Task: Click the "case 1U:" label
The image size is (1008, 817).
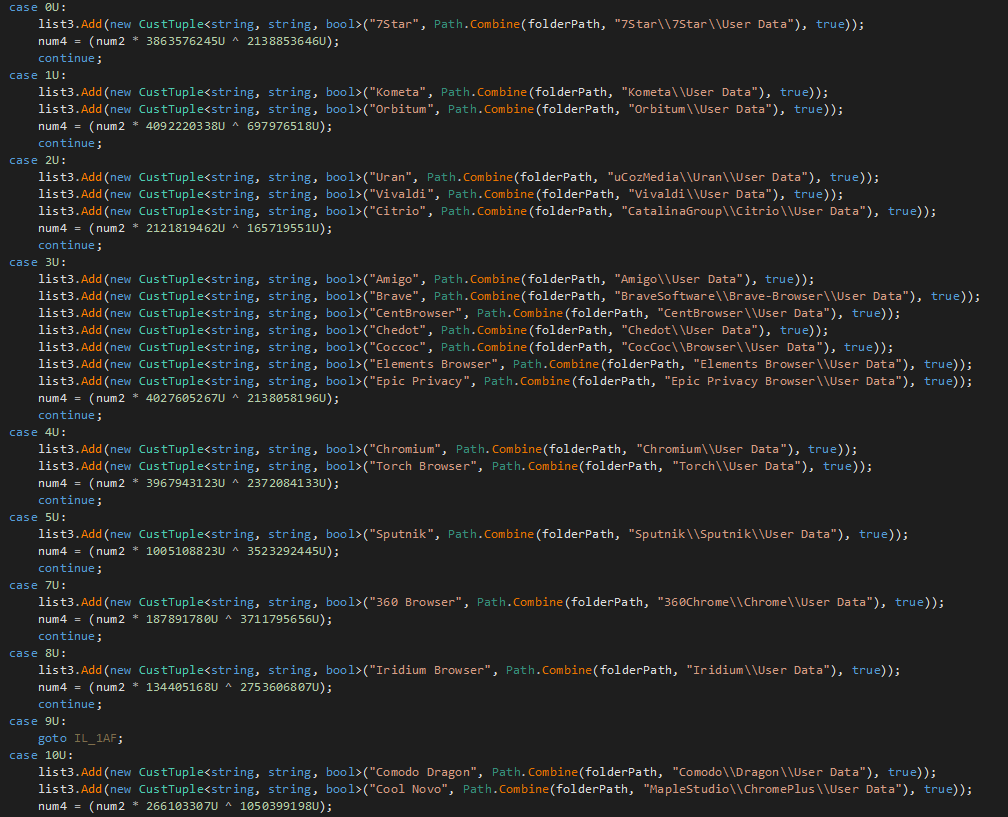Action: [x=37, y=75]
